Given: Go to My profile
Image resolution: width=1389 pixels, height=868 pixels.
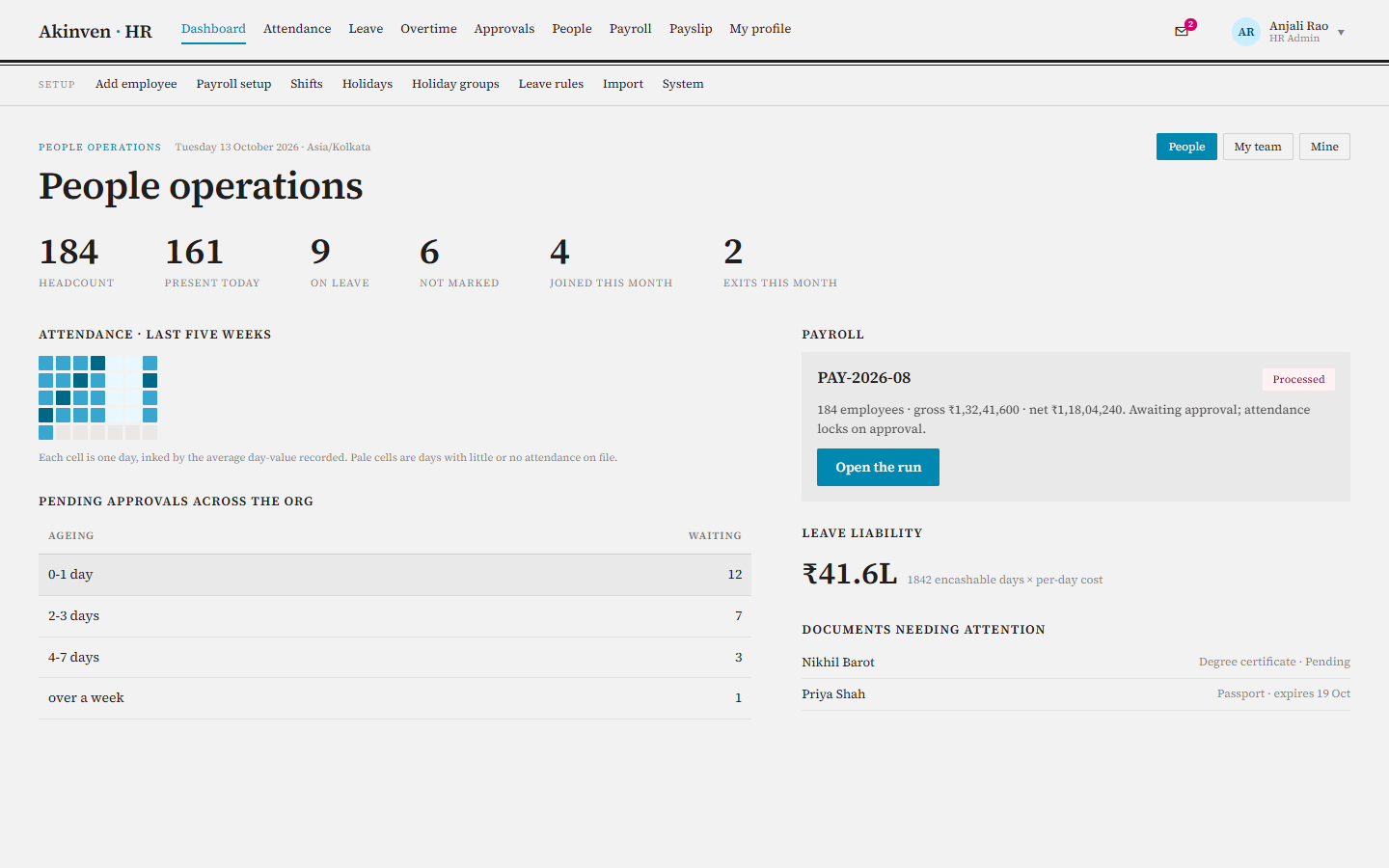Looking at the screenshot, I should [760, 29].
